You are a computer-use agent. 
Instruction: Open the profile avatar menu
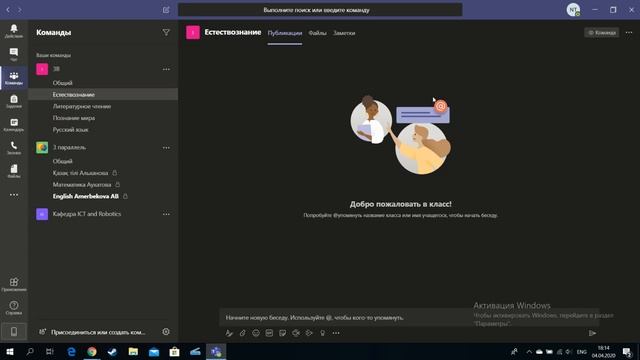[x=573, y=10]
